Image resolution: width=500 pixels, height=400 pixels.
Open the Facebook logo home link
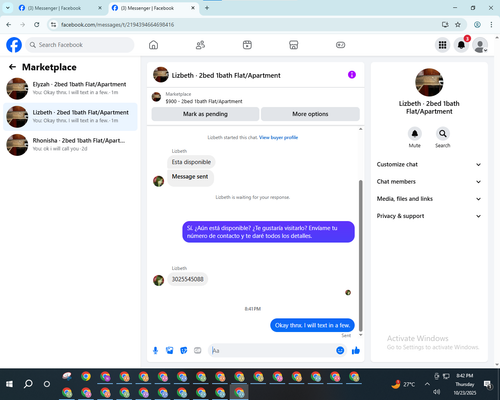(x=14, y=45)
